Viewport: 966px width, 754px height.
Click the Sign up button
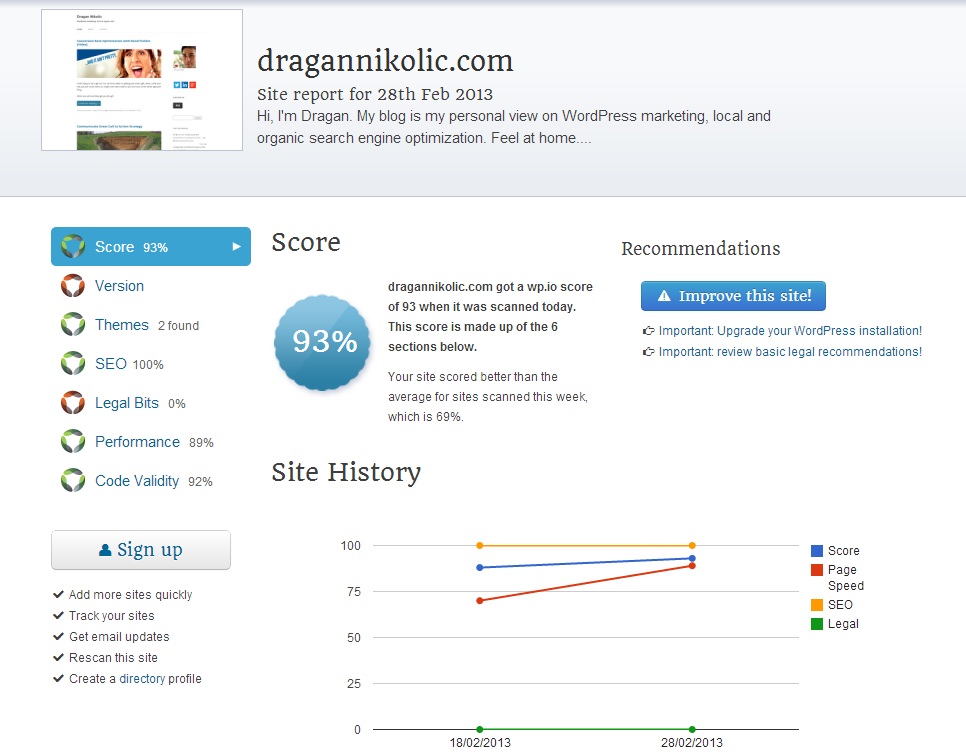[141, 550]
